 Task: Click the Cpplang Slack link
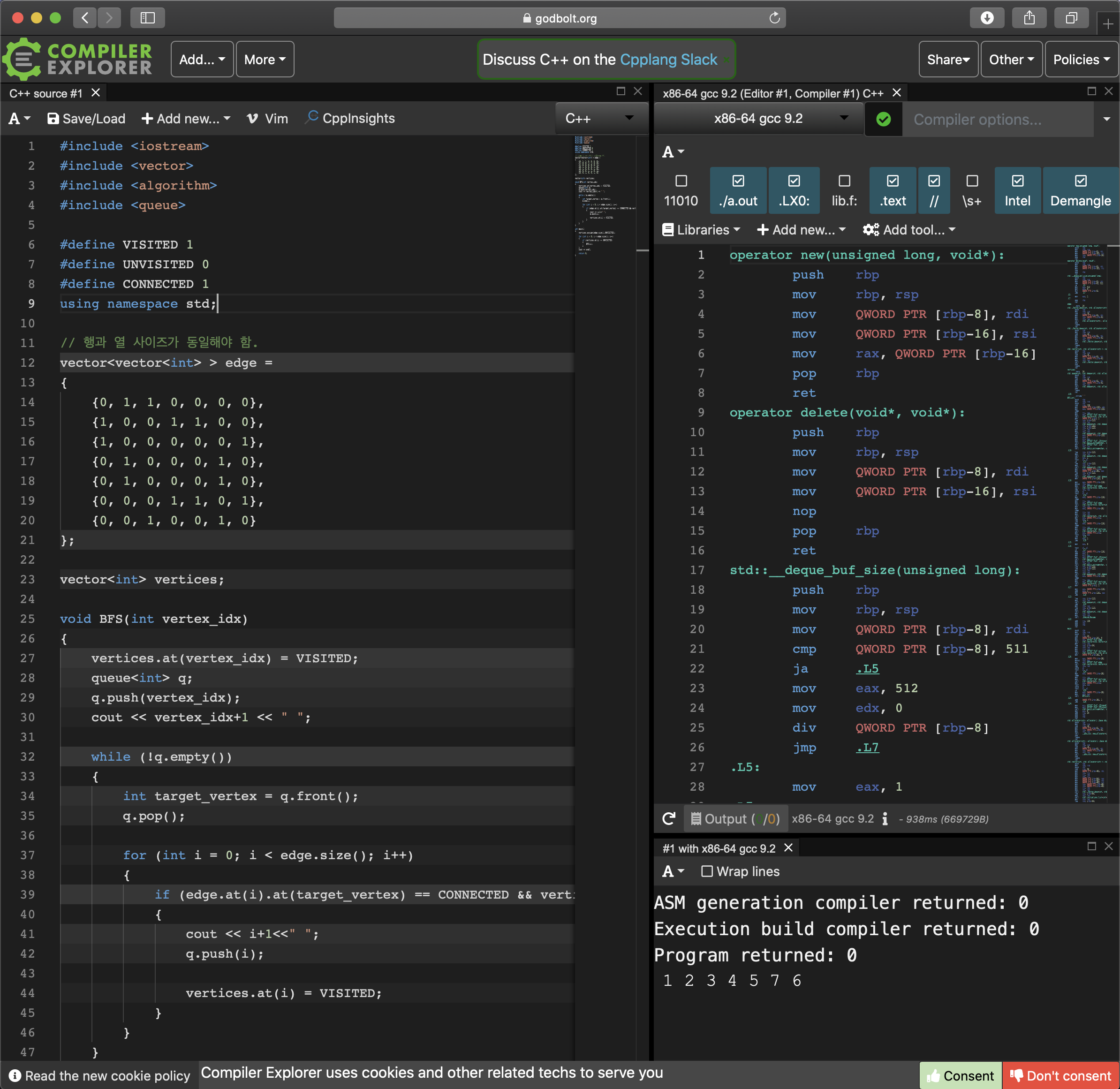[668, 60]
